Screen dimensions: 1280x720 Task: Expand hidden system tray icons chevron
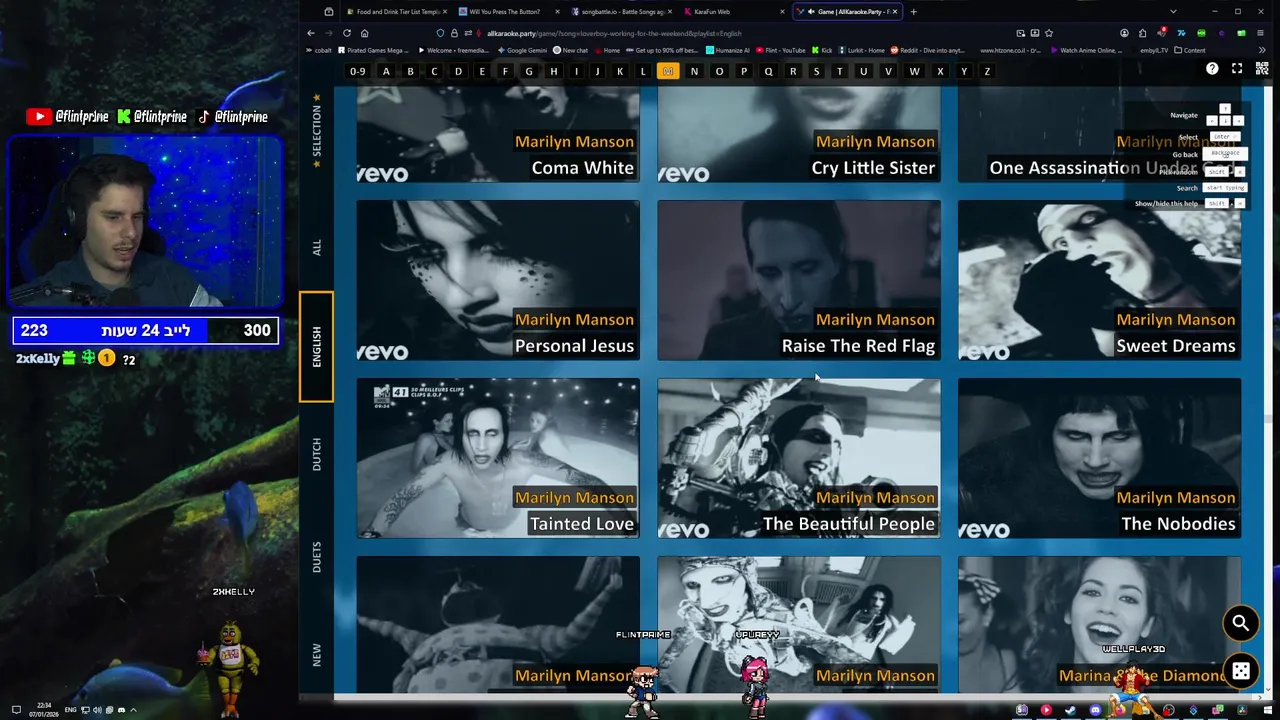pos(133,710)
